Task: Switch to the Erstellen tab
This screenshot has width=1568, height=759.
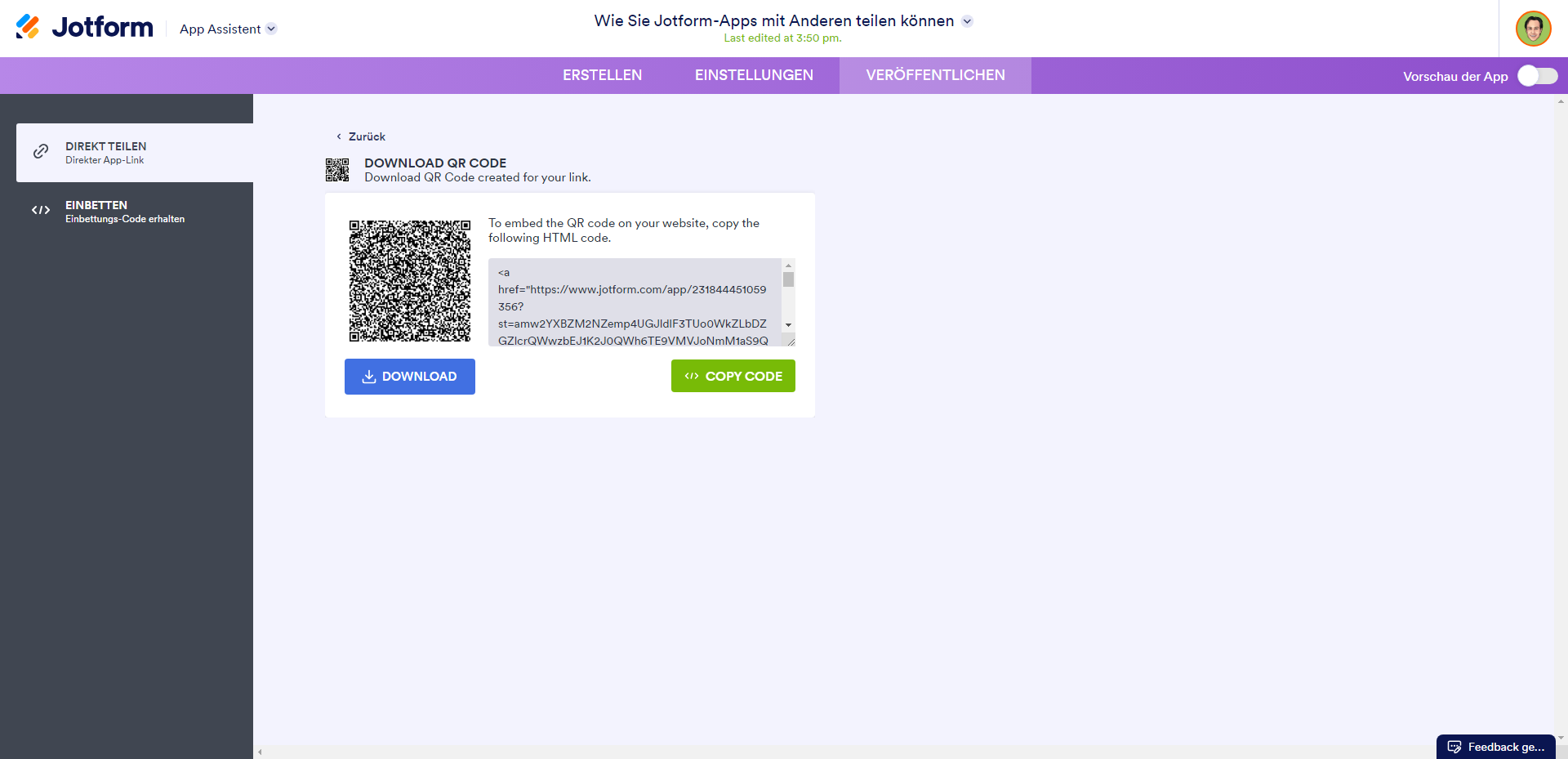Action: [x=602, y=75]
